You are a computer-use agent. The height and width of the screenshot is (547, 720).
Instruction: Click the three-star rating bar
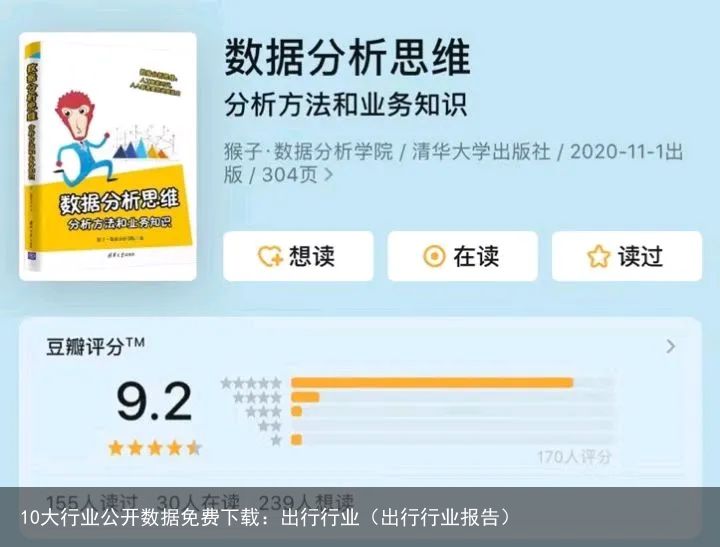pos(452,412)
